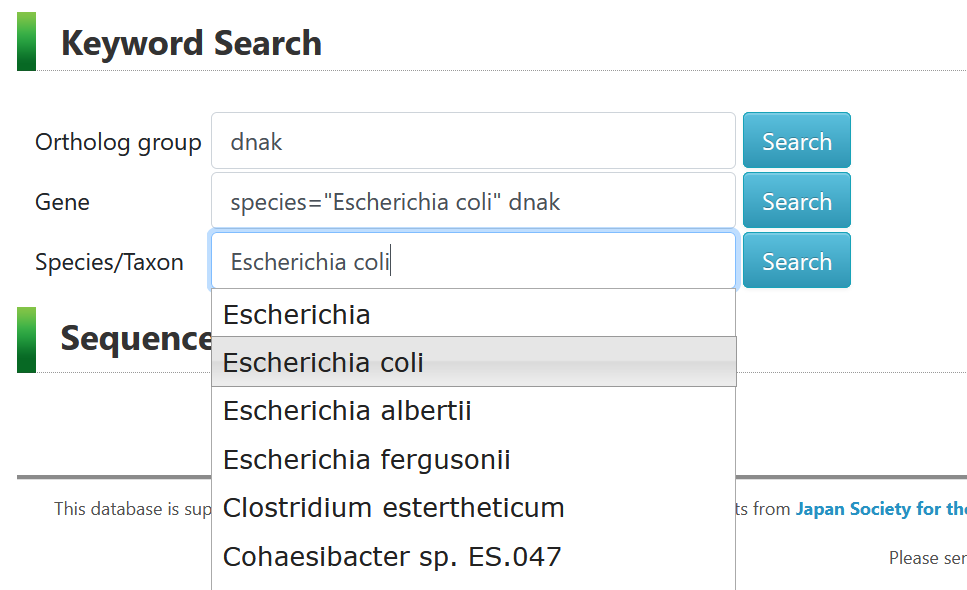Viewport: 967px width, 590px height.
Task: Click the partially hidden "Sequence" heading
Action: coord(135,339)
